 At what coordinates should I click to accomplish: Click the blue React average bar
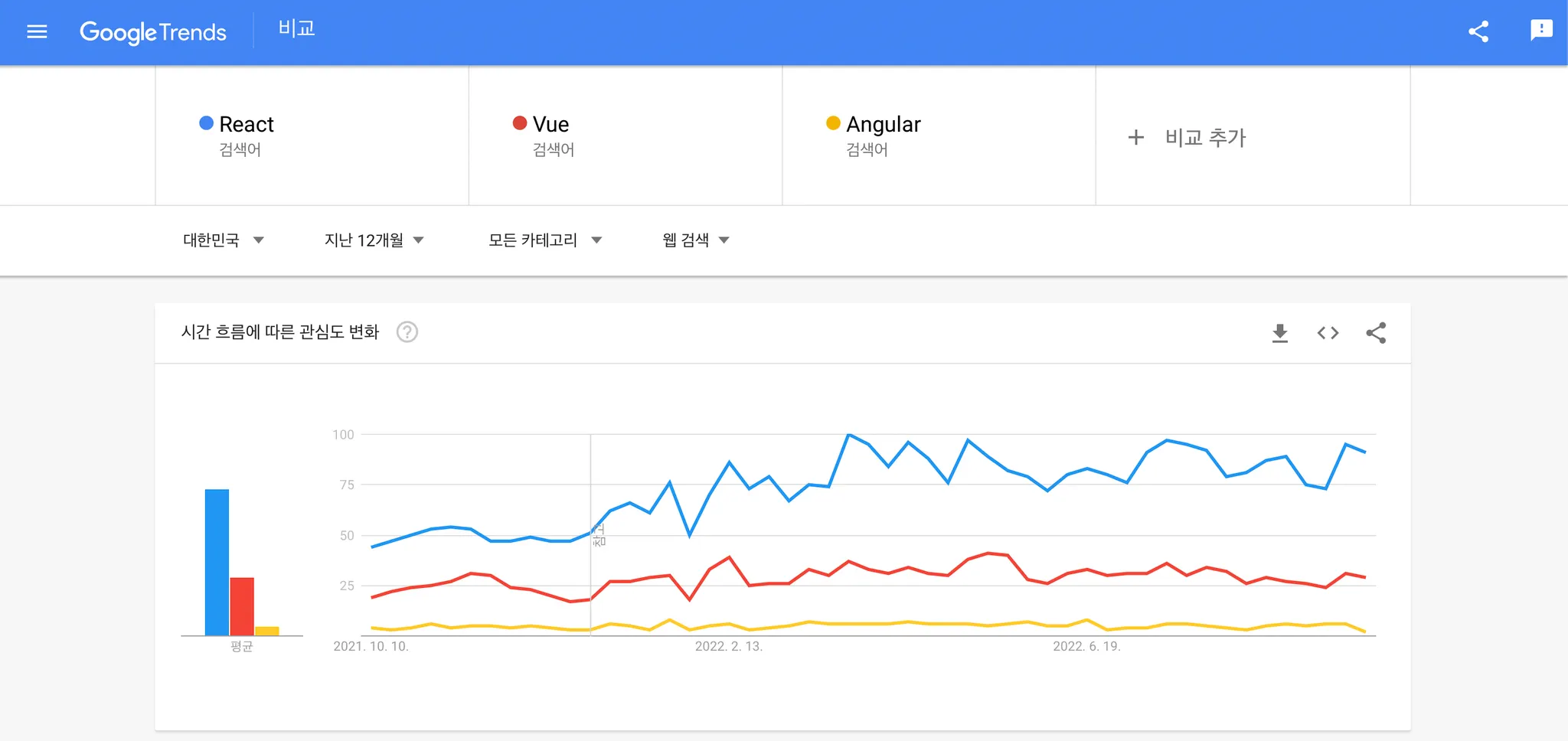coord(217,562)
